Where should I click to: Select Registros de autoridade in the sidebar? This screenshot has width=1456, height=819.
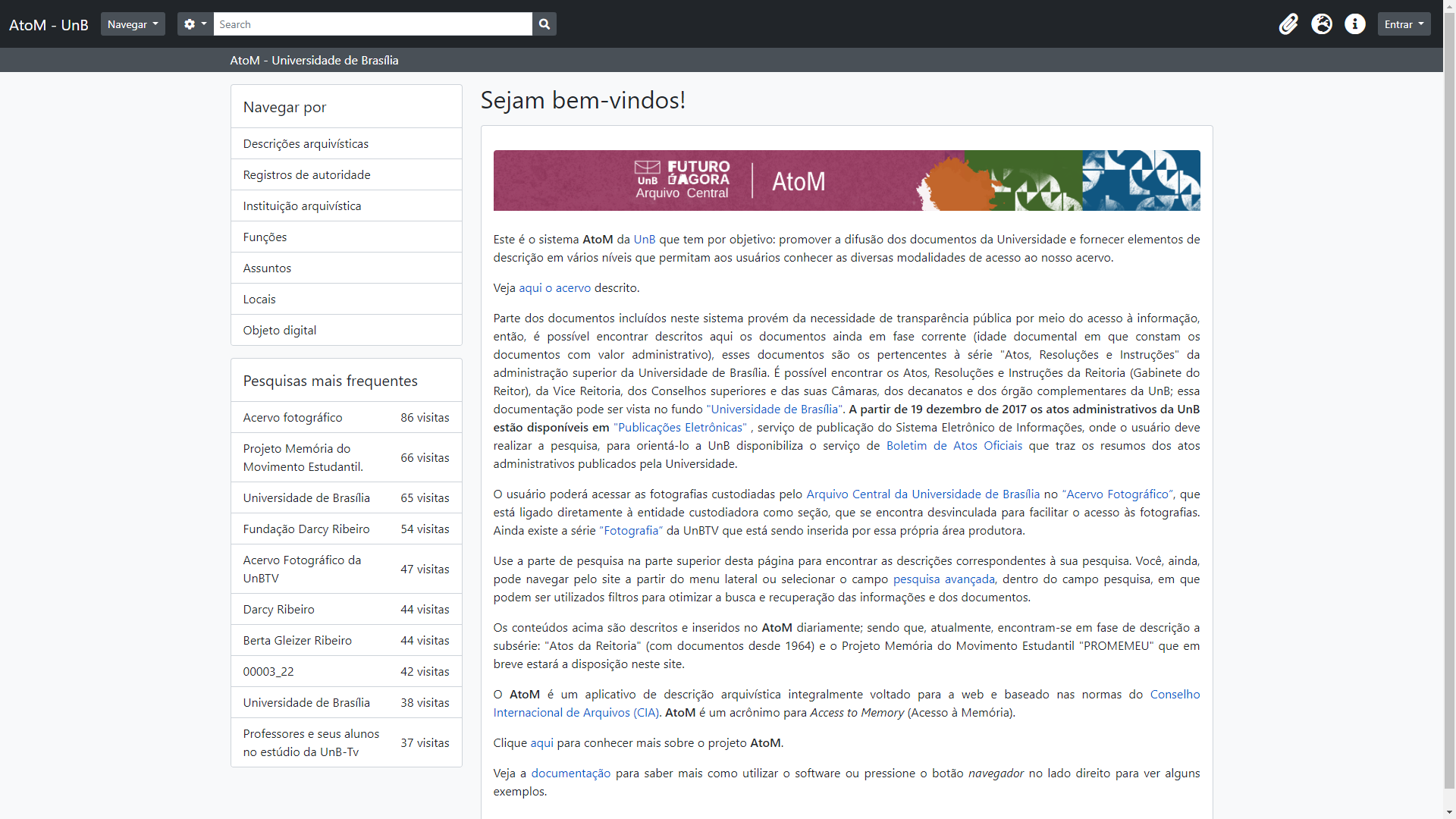(306, 175)
